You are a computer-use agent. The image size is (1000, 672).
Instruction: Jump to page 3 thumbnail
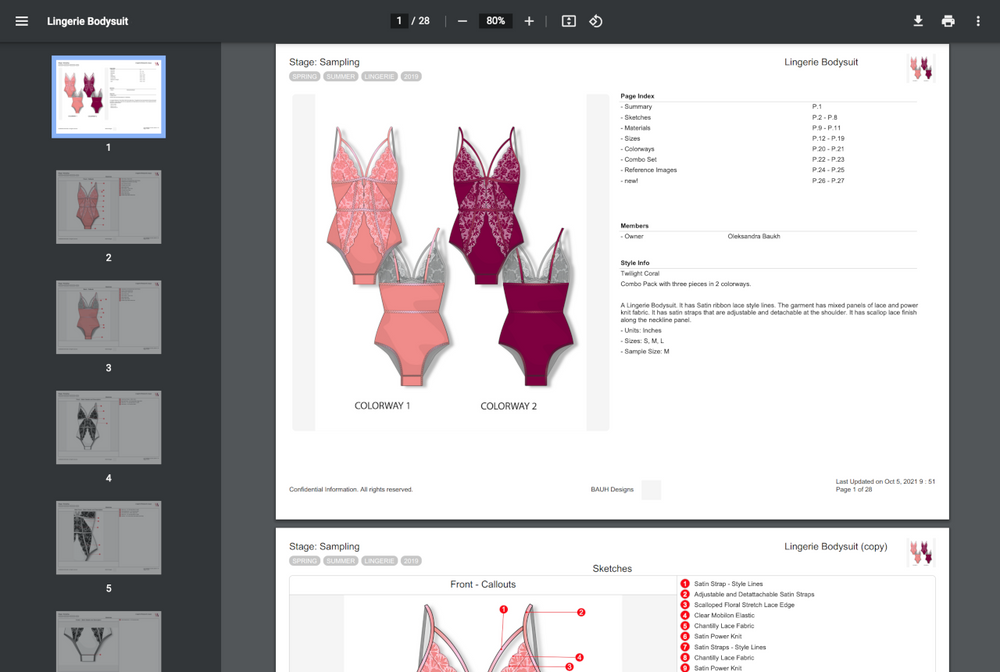click(109, 317)
